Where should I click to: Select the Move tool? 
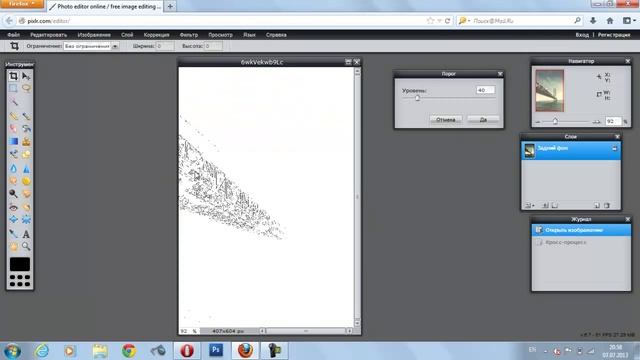tap(26, 76)
